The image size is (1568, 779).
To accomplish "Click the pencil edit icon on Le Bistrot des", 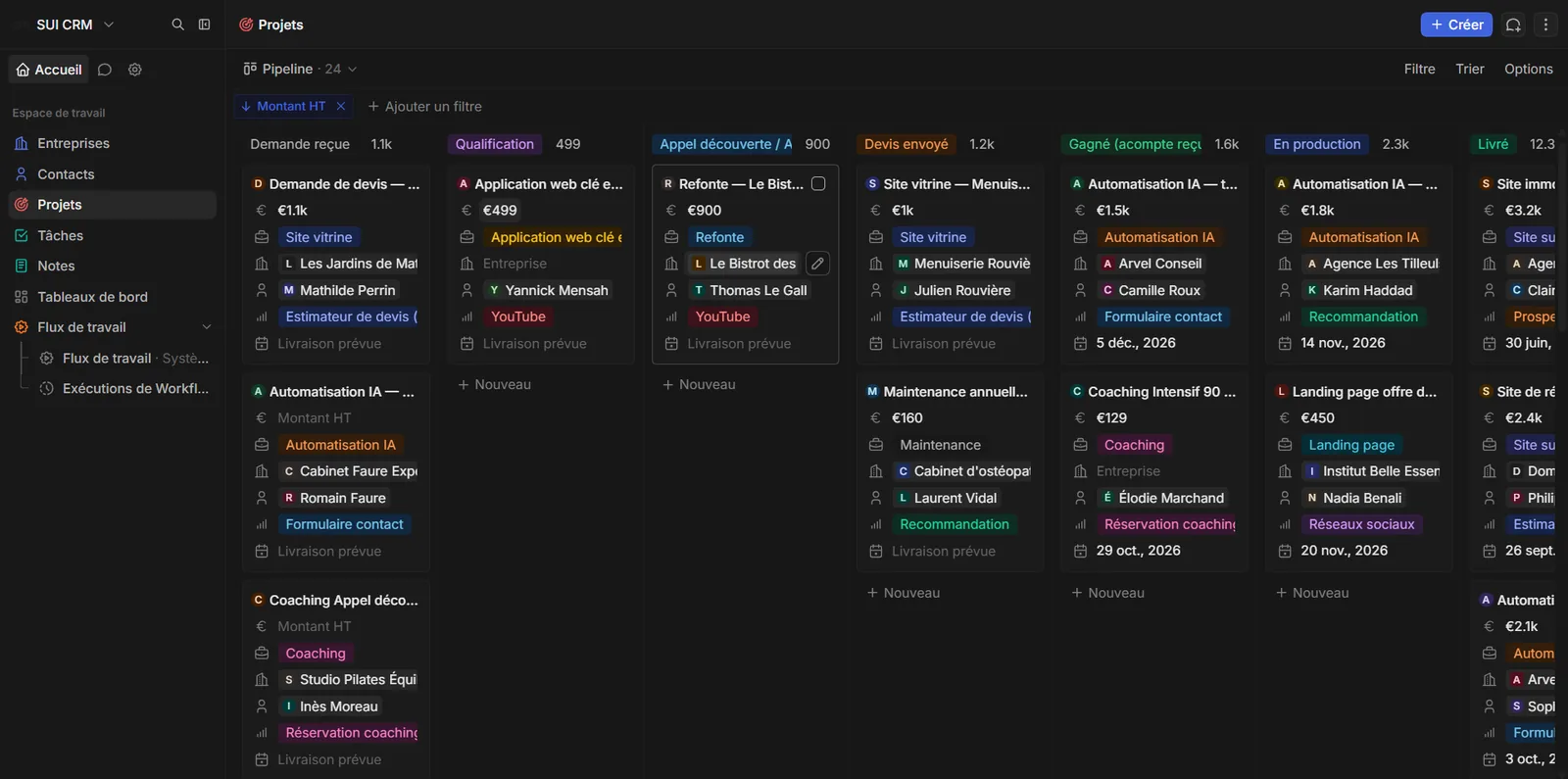I will click(x=817, y=264).
